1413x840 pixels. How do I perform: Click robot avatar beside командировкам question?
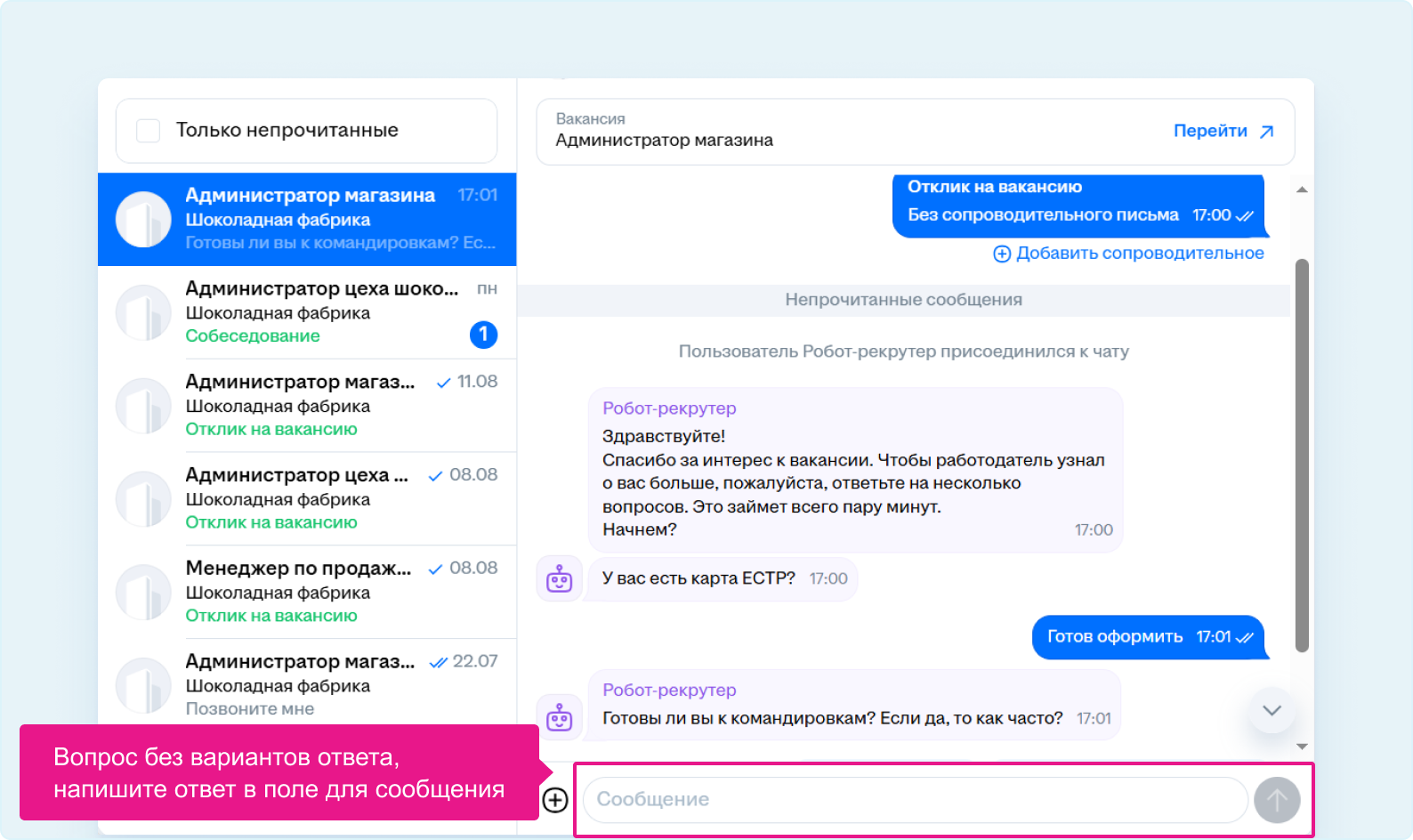pyautogui.click(x=560, y=717)
